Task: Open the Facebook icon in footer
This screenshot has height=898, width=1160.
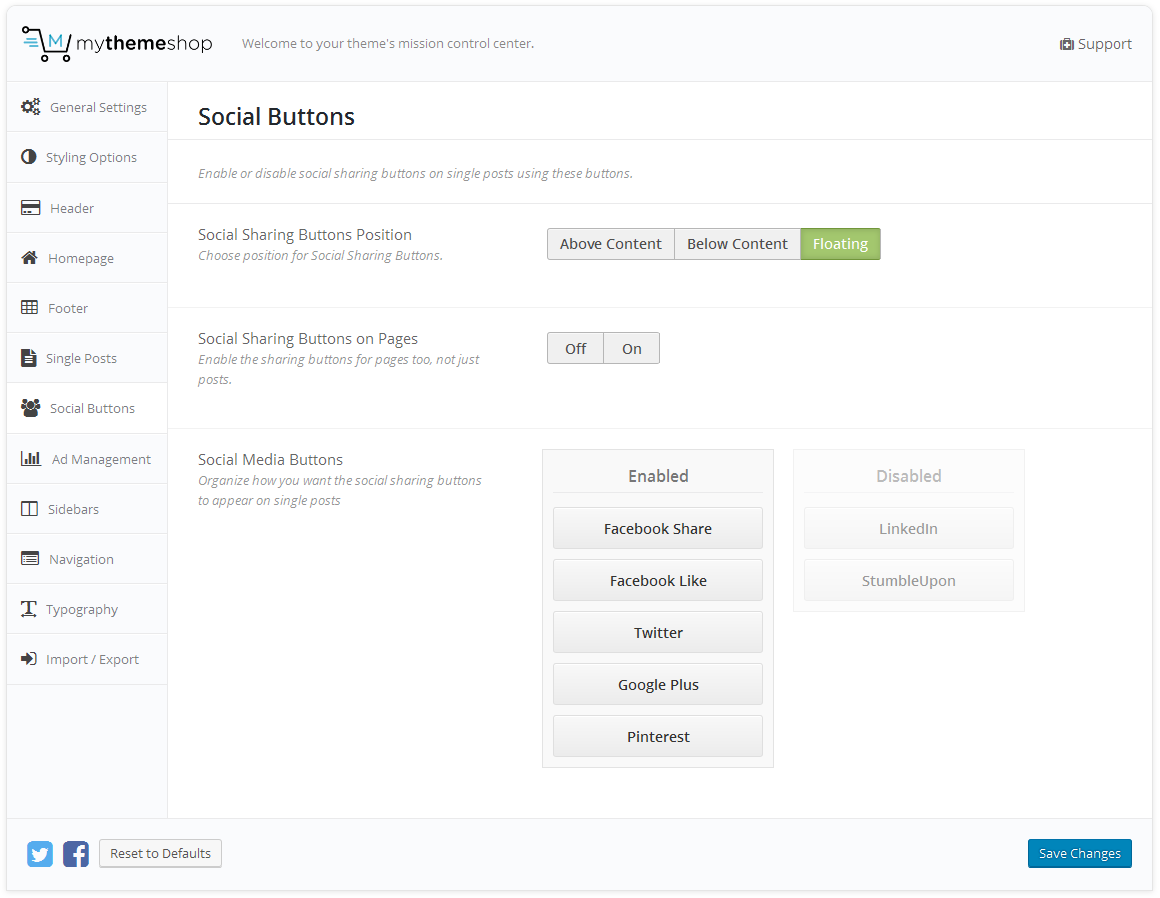Action: 76,854
